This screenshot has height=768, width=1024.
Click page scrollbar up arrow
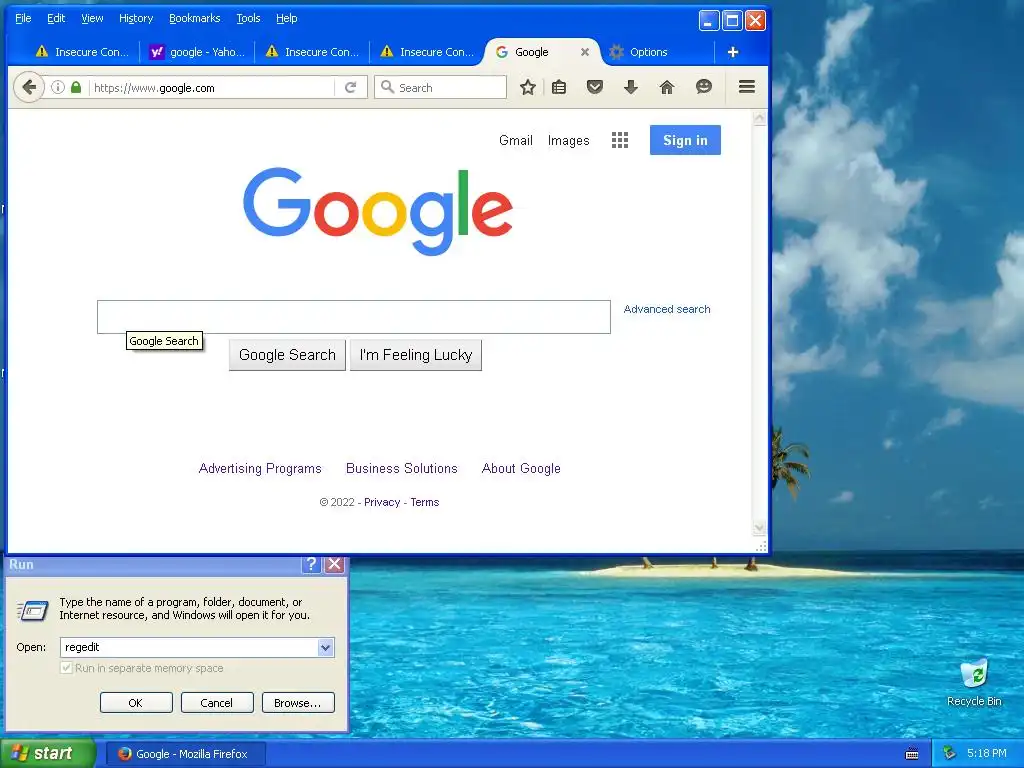759,118
